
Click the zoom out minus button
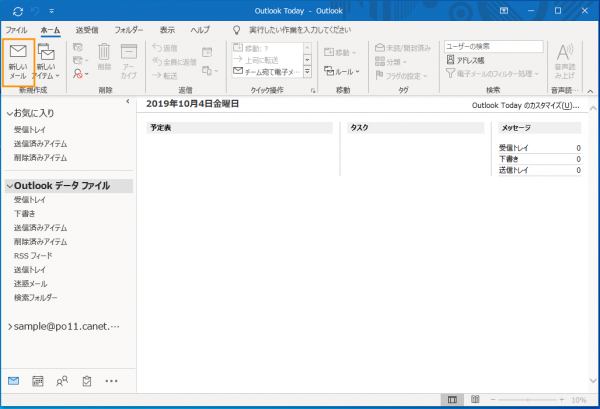493,400
